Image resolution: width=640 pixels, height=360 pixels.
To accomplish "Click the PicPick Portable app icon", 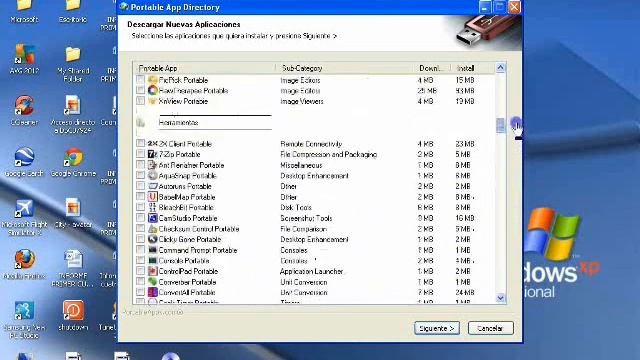I will pos(153,80).
